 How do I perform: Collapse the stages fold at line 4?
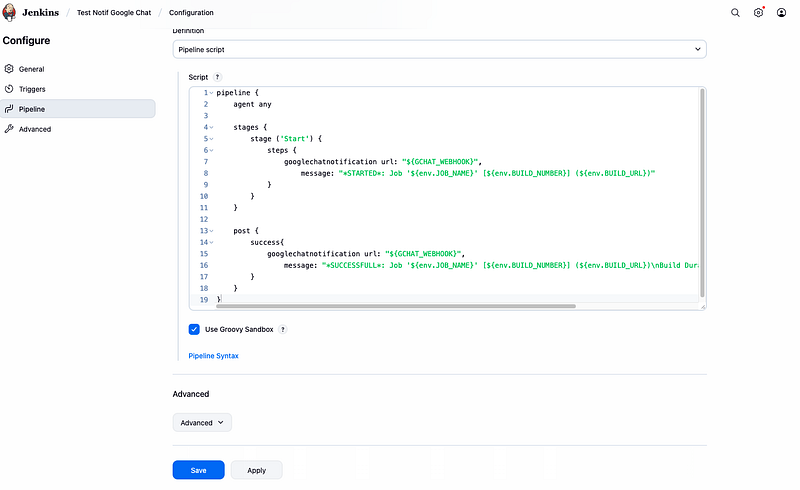click(x=211, y=127)
